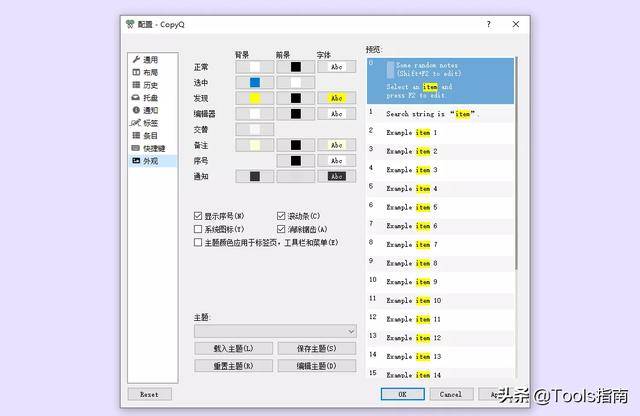Select 'Example item 7' preview row
Screen dimensions: 640x416
pyautogui.click(x=440, y=245)
